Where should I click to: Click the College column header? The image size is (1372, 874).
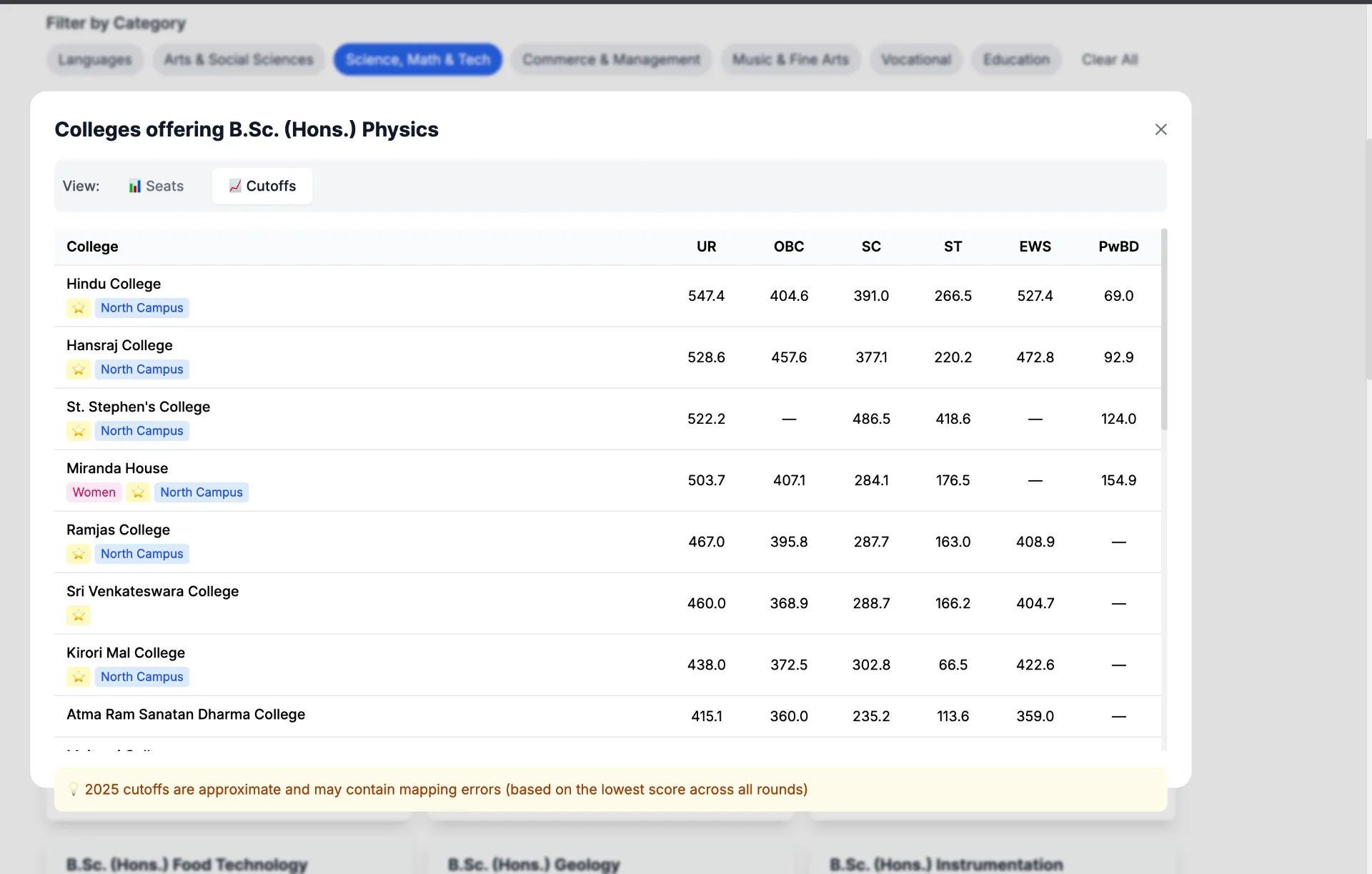click(x=92, y=247)
